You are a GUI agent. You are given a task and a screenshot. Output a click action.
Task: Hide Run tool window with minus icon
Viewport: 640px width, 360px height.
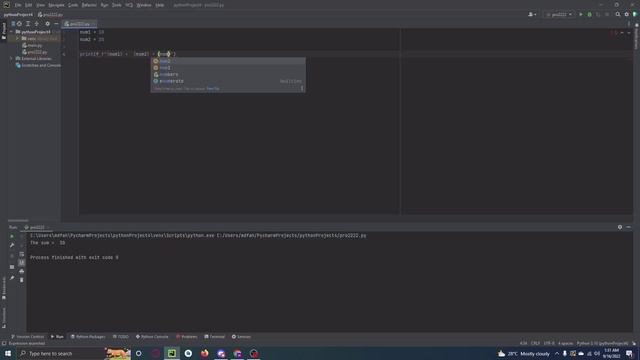click(x=629, y=227)
